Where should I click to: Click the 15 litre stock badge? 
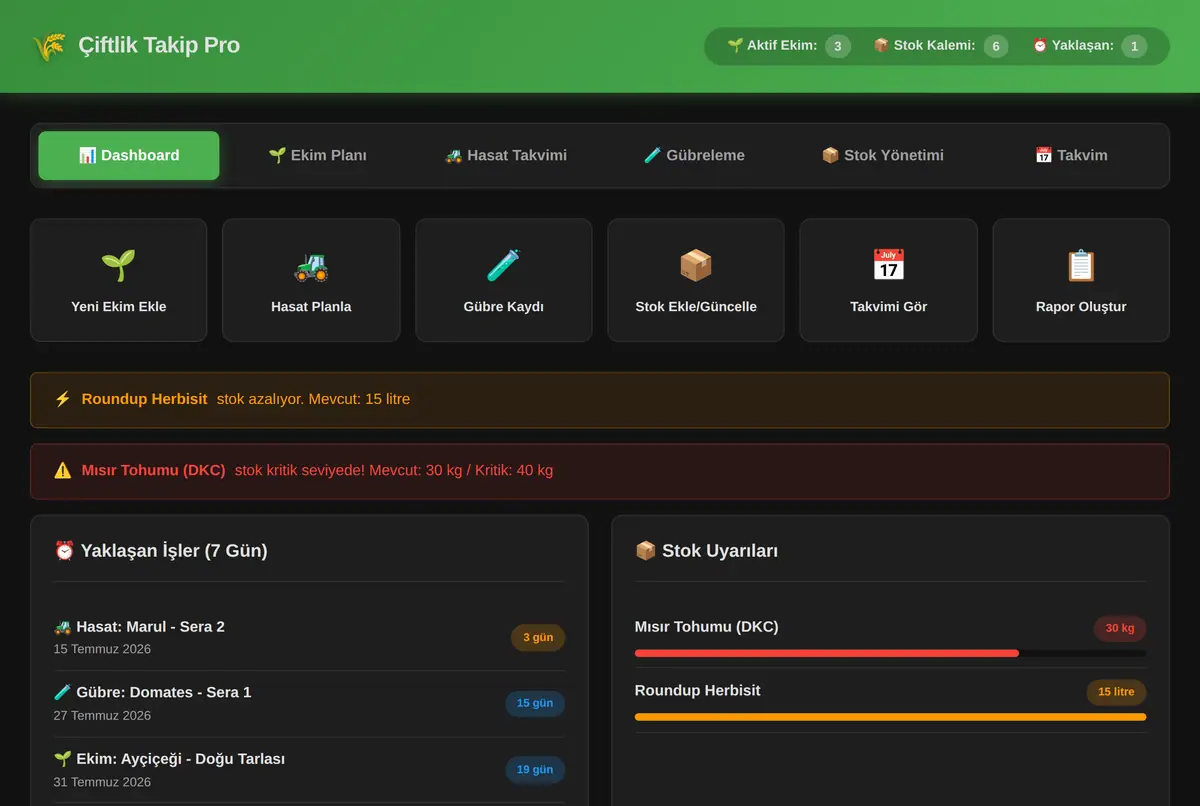point(1116,692)
